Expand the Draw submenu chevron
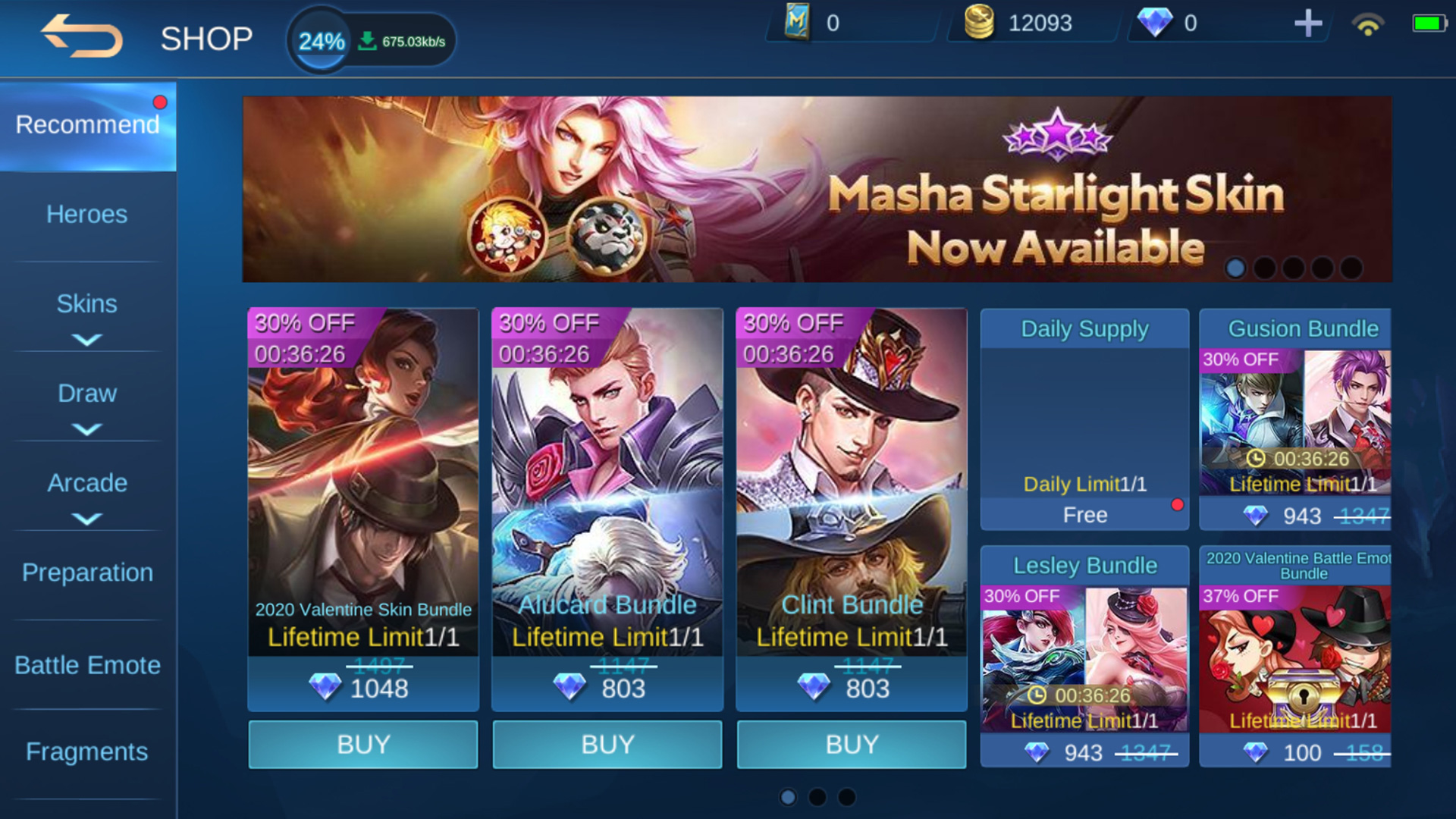 click(87, 429)
